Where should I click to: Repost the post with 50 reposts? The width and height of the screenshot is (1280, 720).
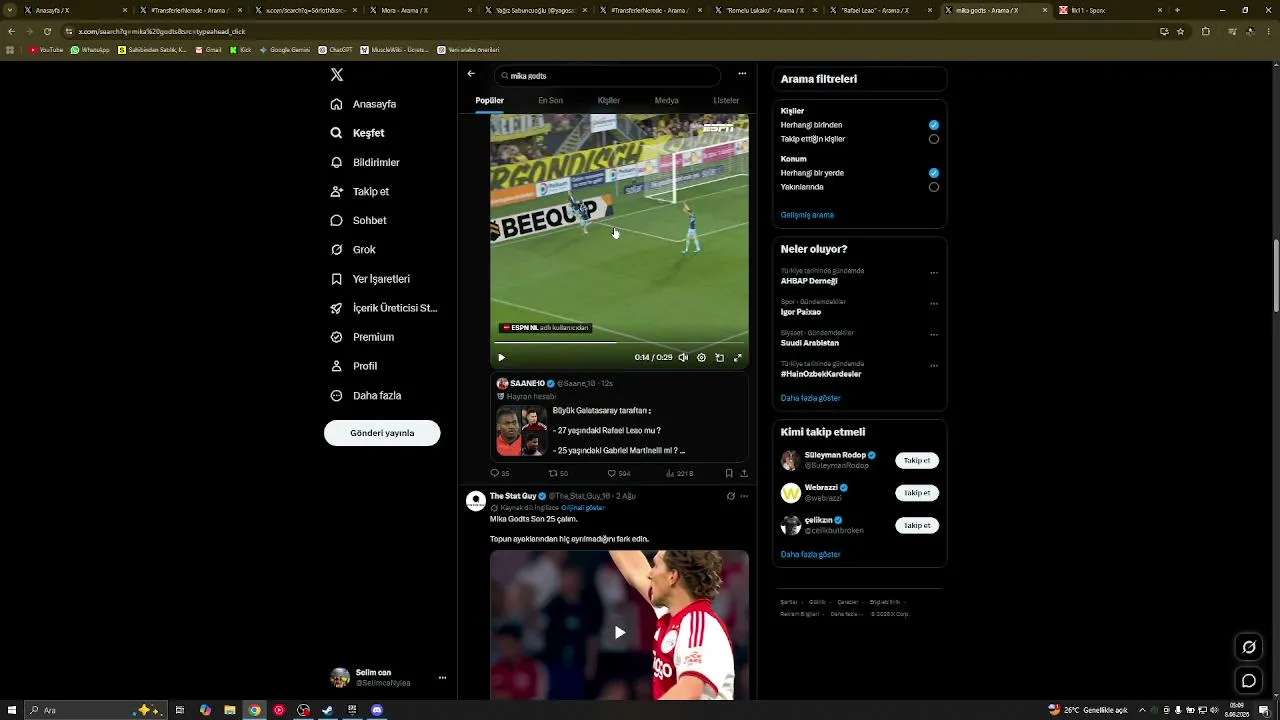point(558,473)
